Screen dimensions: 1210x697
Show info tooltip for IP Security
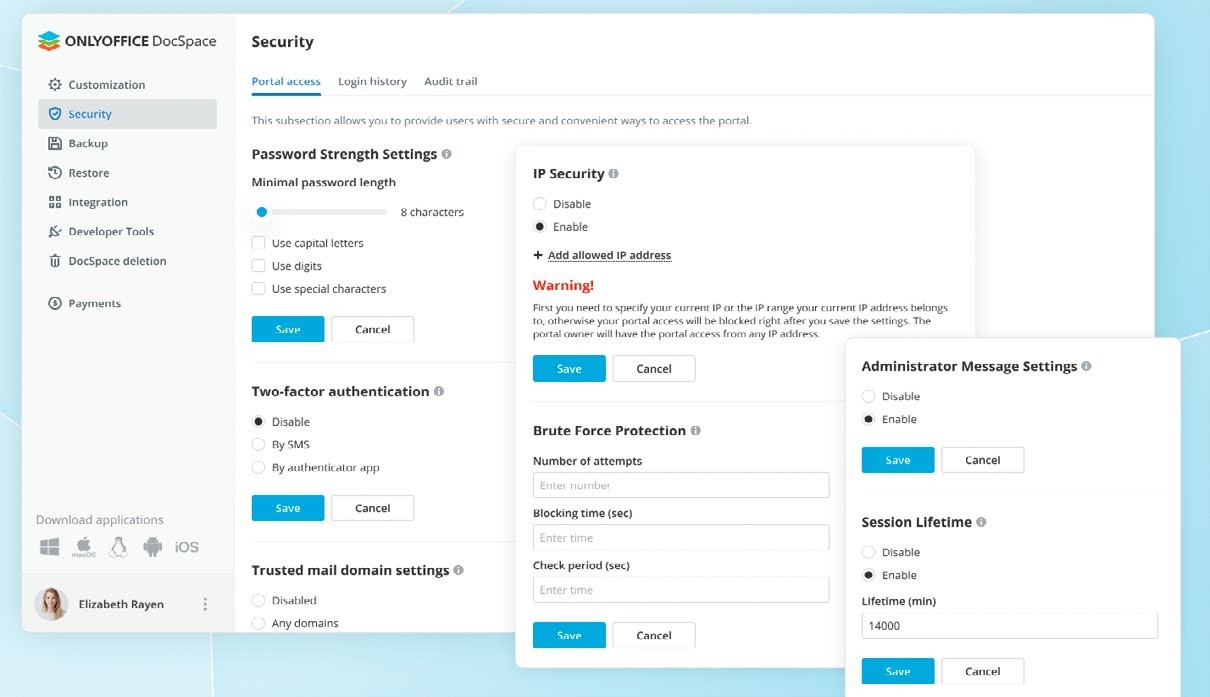[613, 173]
